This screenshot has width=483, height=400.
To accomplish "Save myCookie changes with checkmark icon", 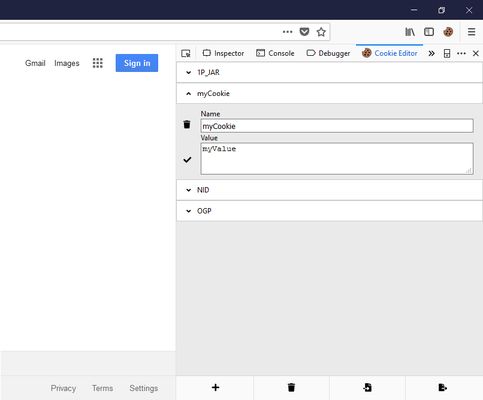I will point(187,160).
